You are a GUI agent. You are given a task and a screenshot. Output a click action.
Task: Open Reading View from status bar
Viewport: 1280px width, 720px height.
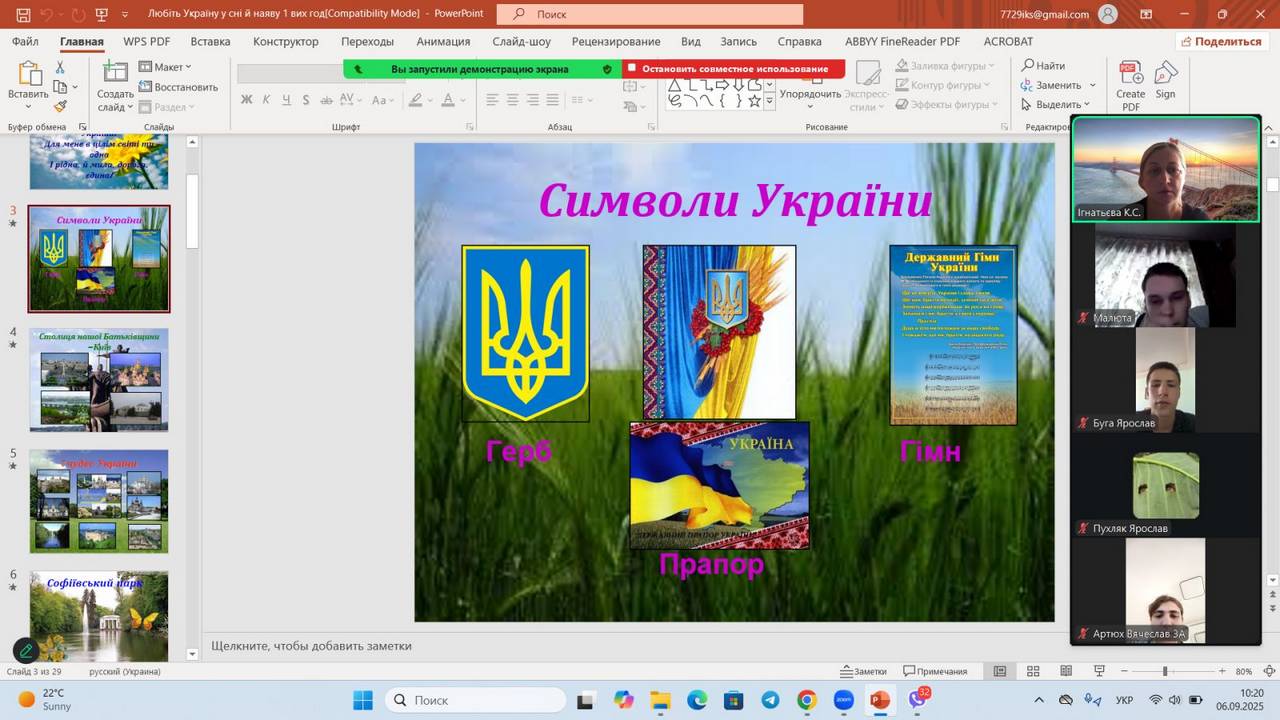point(1066,671)
